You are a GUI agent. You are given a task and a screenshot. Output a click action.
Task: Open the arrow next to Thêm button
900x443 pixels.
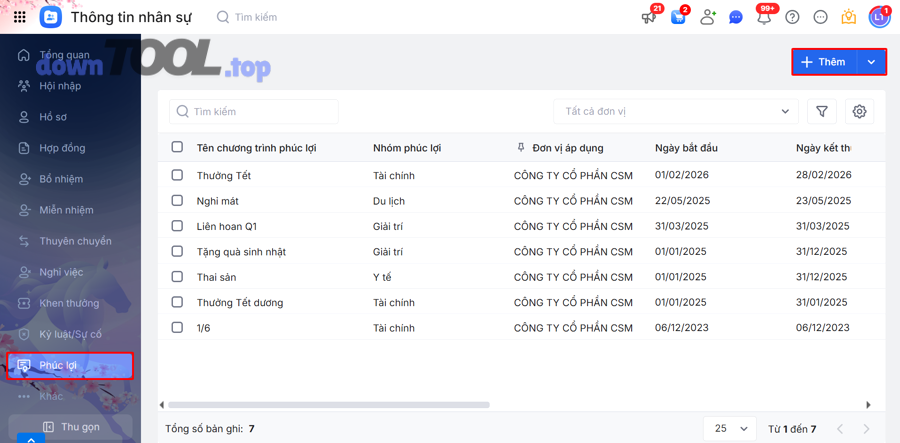tap(871, 62)
